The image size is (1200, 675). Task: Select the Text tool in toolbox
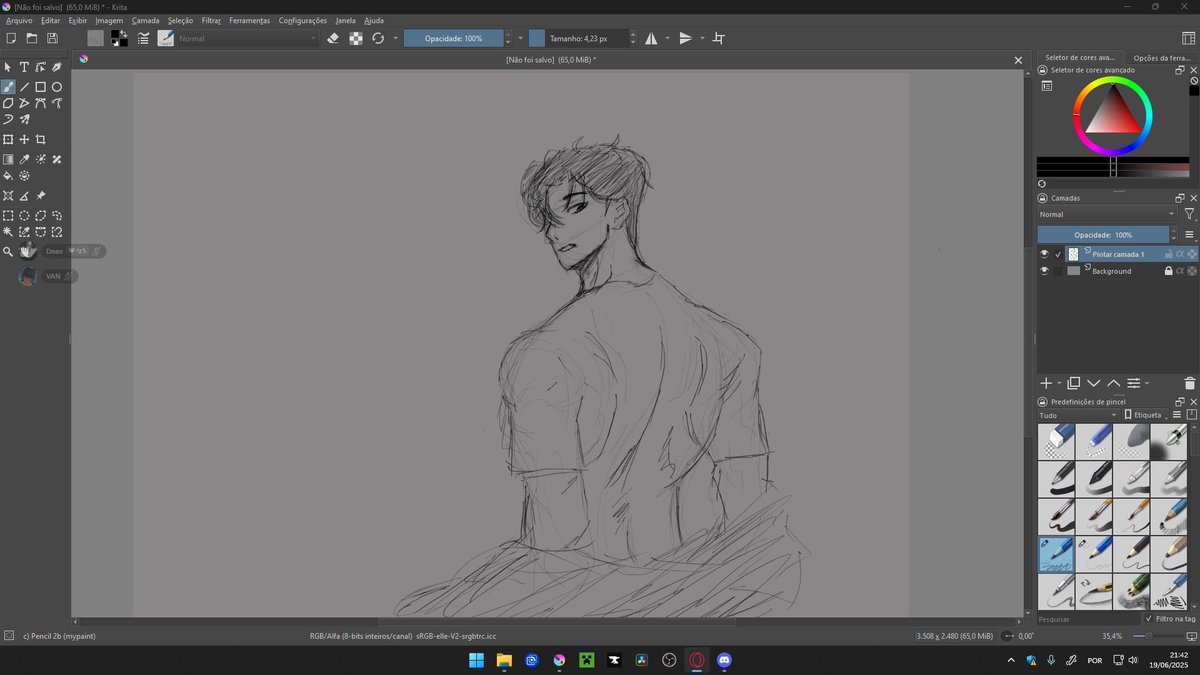(x=24, y=67)
